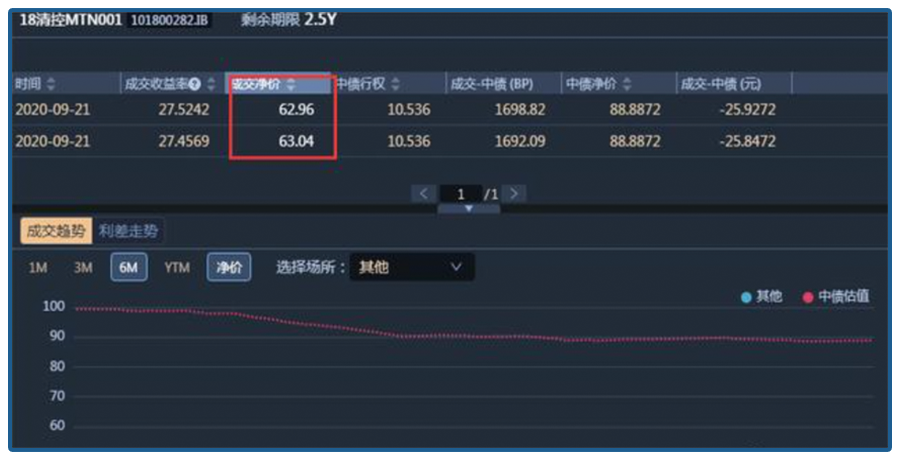
Task: Sort by 成交-中债 (BP) sort arrows
Action: click(x=542, y=84)
